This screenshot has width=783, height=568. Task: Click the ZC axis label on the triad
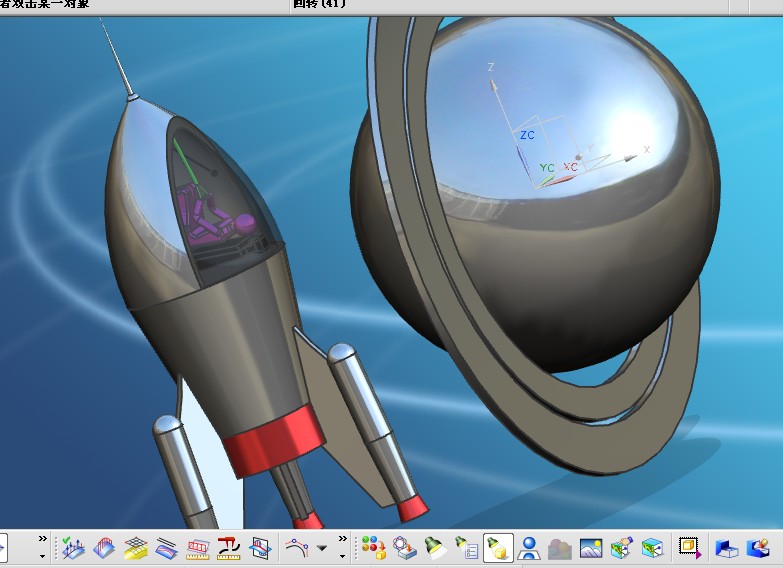tap(527, 135)
